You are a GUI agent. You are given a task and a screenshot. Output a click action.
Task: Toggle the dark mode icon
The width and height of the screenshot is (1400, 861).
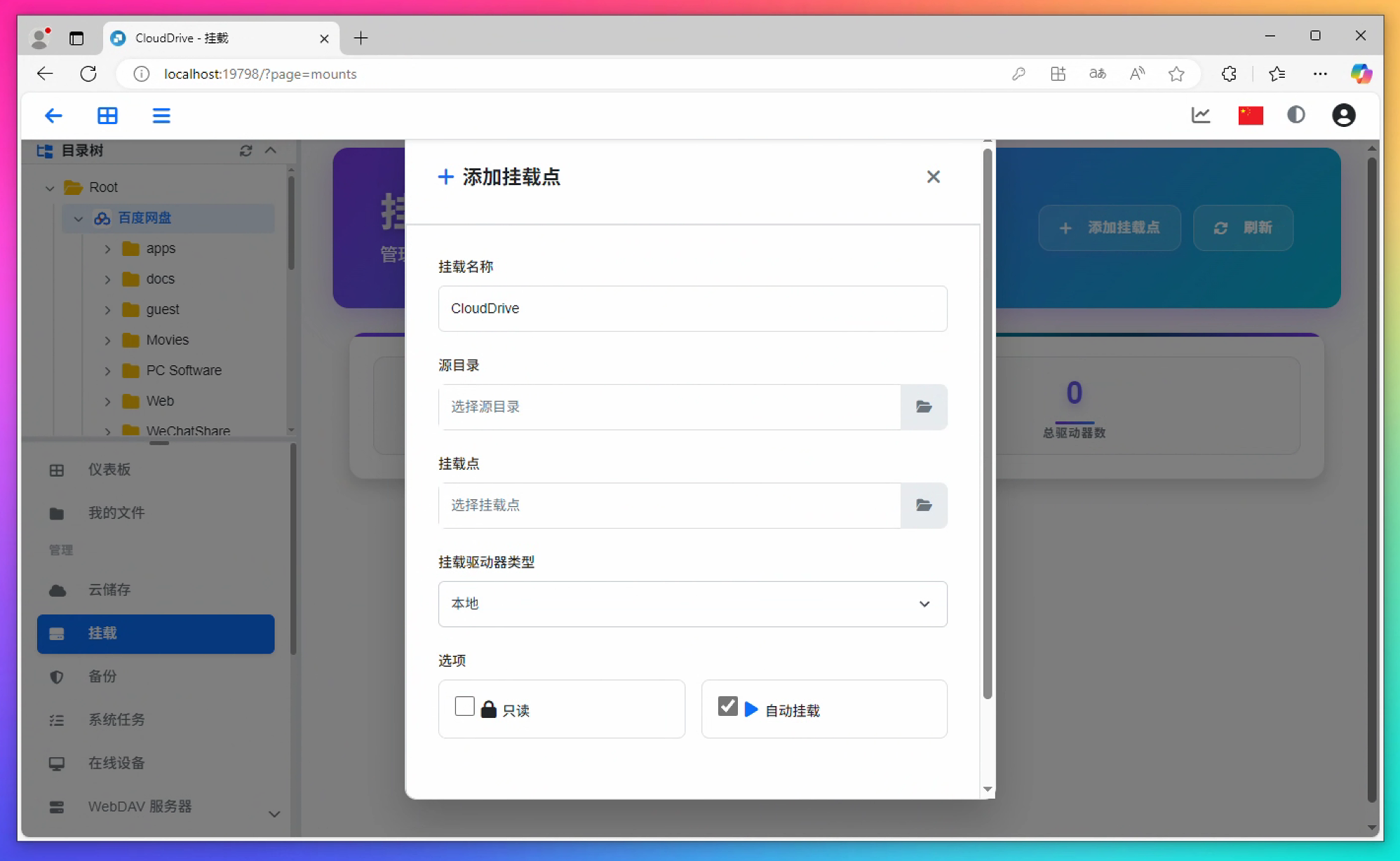point(1297,115)
